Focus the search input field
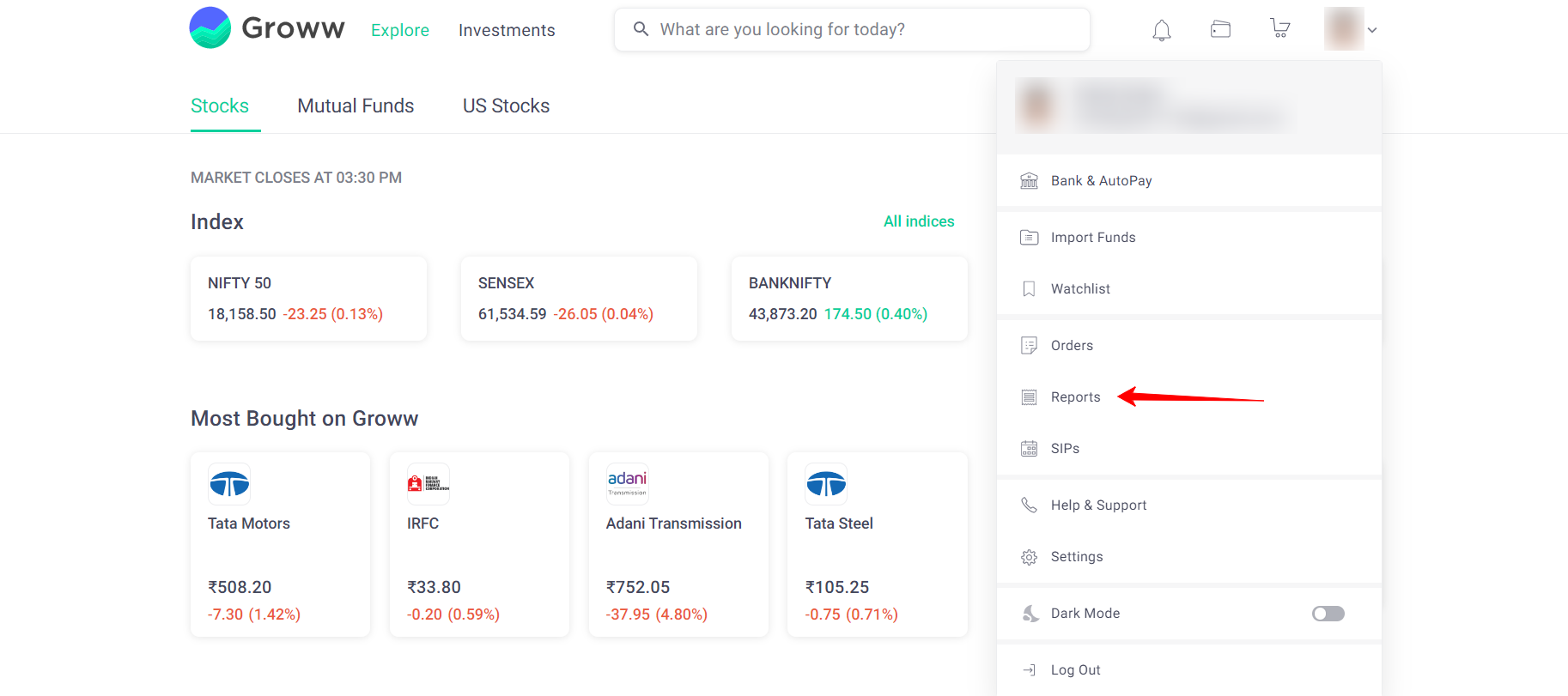The image size is (1568, 696). [867, 30]
